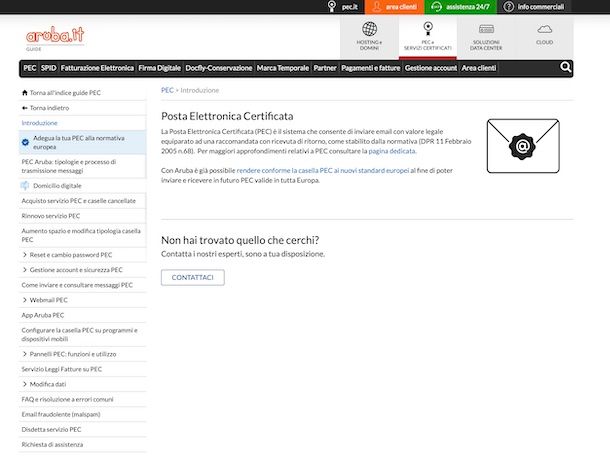Image resolution: width=610 pixels, height=459 pixels.
Task: Expand the Modifica dati section
Action: point(25,384)
